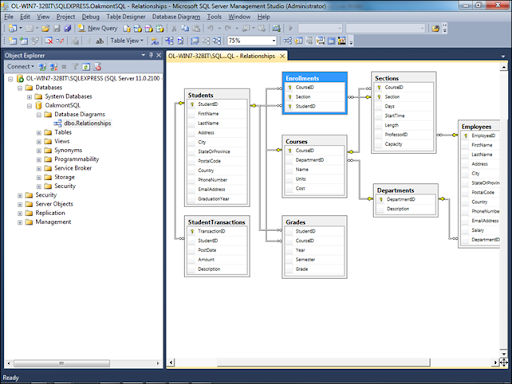
Task: Close the Relationships diagram tab
Action: pyautogui.click(x=282, y=56)
